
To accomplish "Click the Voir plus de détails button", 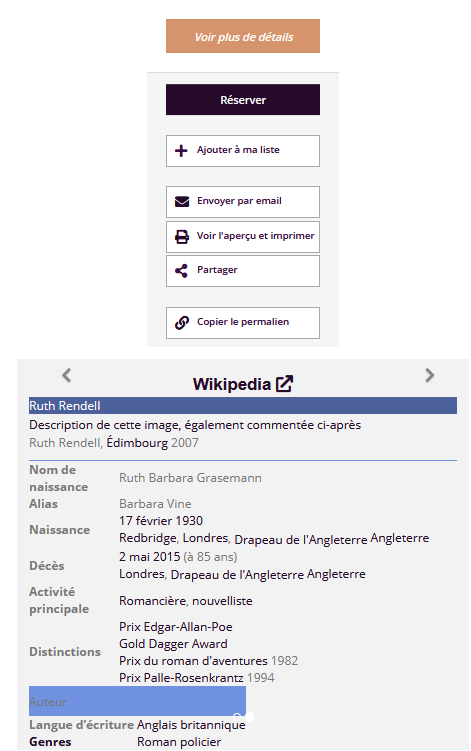I will (x=243, y=36).
